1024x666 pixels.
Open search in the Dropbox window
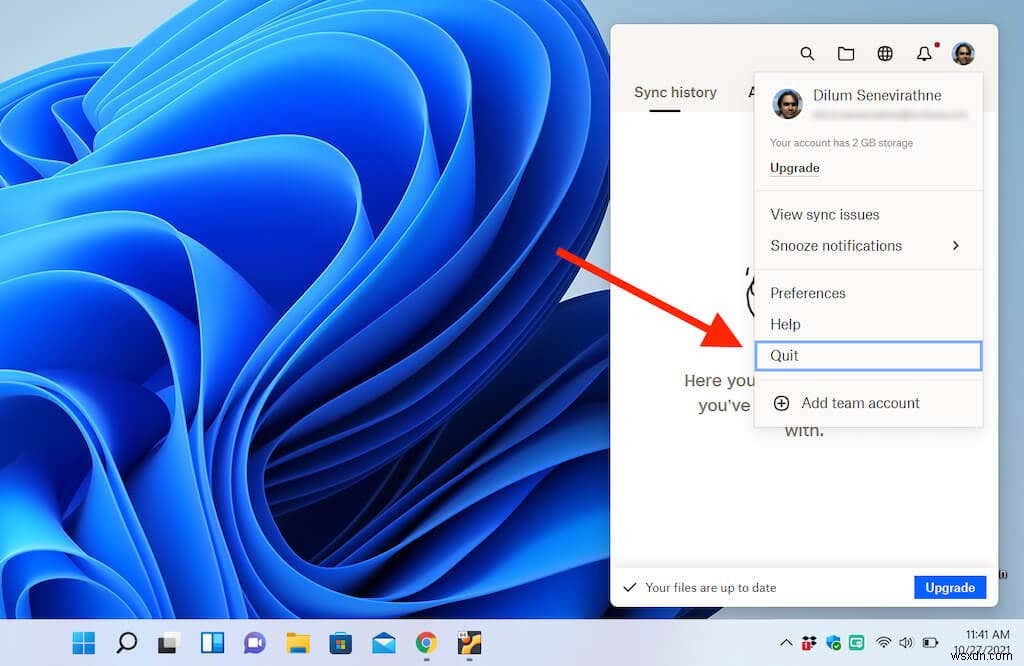[807, 54]
